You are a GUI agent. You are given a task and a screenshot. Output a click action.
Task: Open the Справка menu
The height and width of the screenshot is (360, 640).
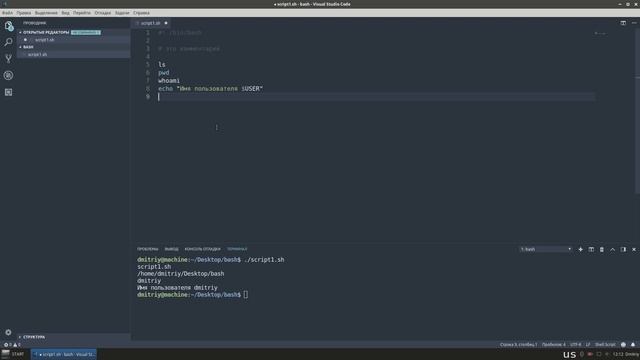pyautogui.click(x=141, y=13)
